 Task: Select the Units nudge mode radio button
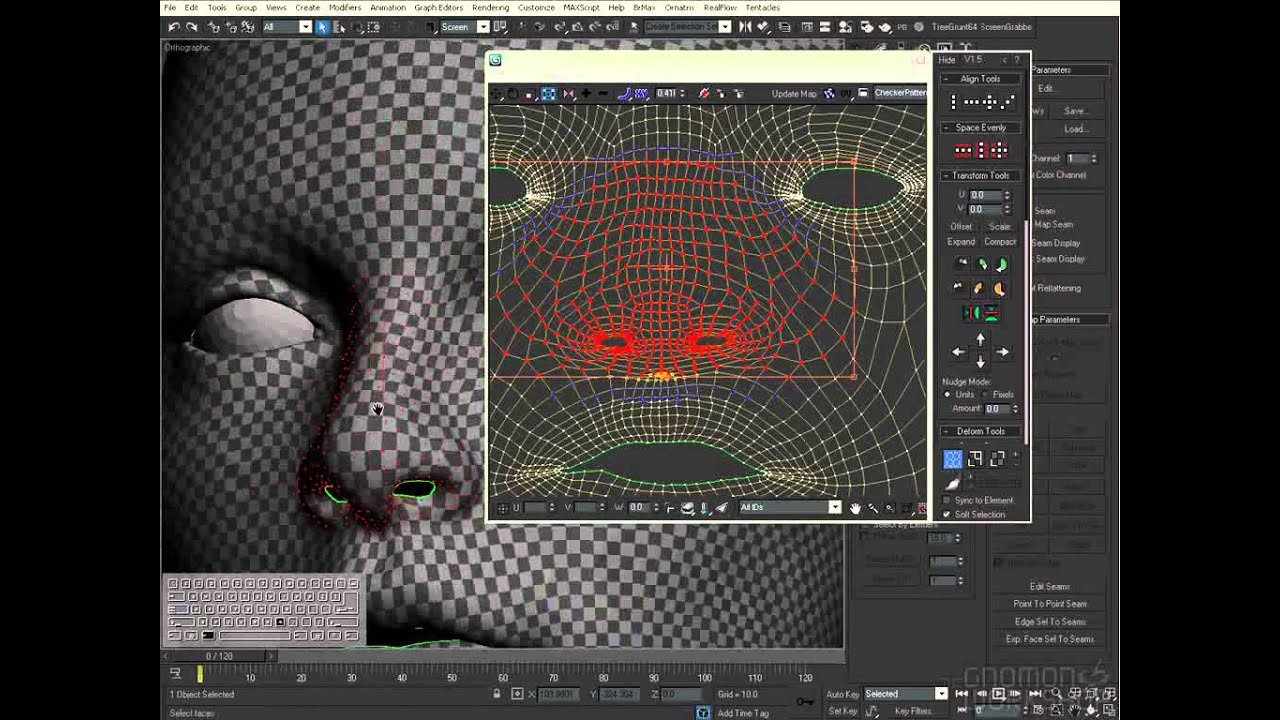click(947, 394)
